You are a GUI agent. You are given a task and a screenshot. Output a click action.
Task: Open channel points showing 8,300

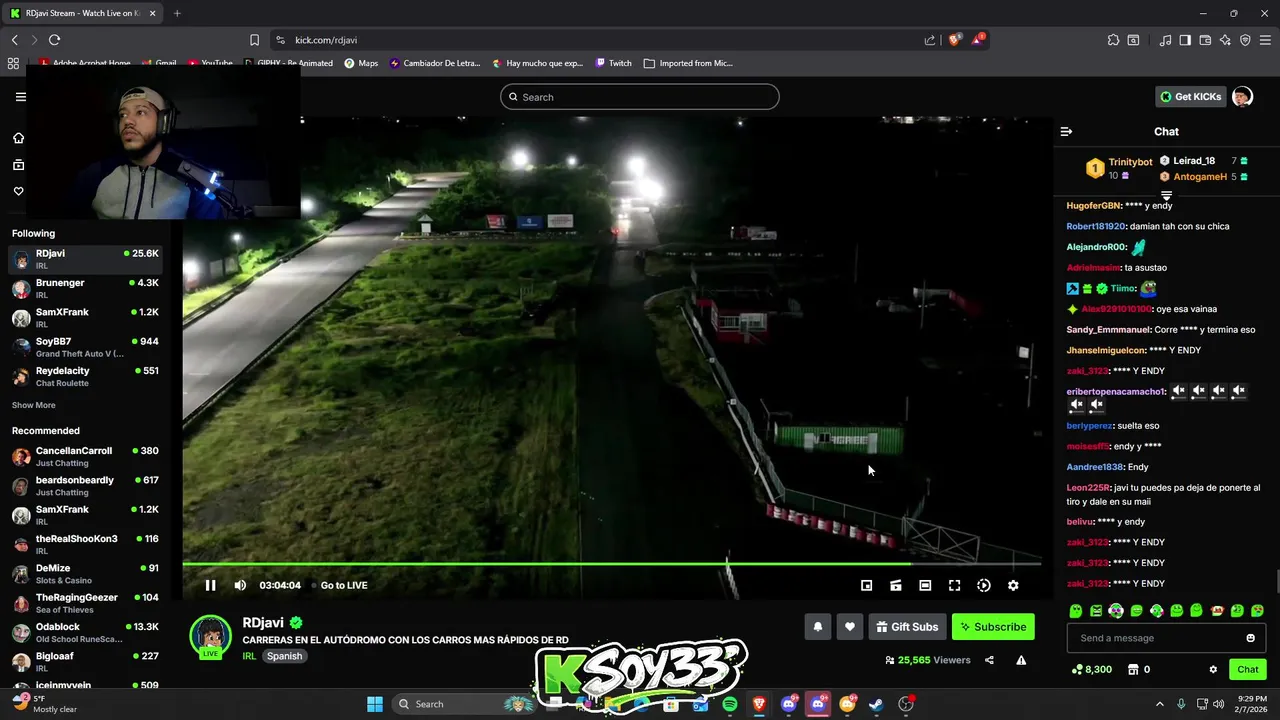pos(1091,669)
